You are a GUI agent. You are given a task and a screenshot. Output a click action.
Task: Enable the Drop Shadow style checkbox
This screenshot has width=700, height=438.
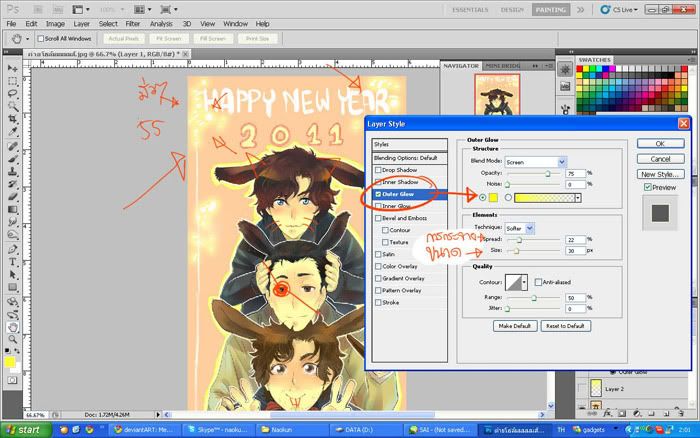(378, 170)
